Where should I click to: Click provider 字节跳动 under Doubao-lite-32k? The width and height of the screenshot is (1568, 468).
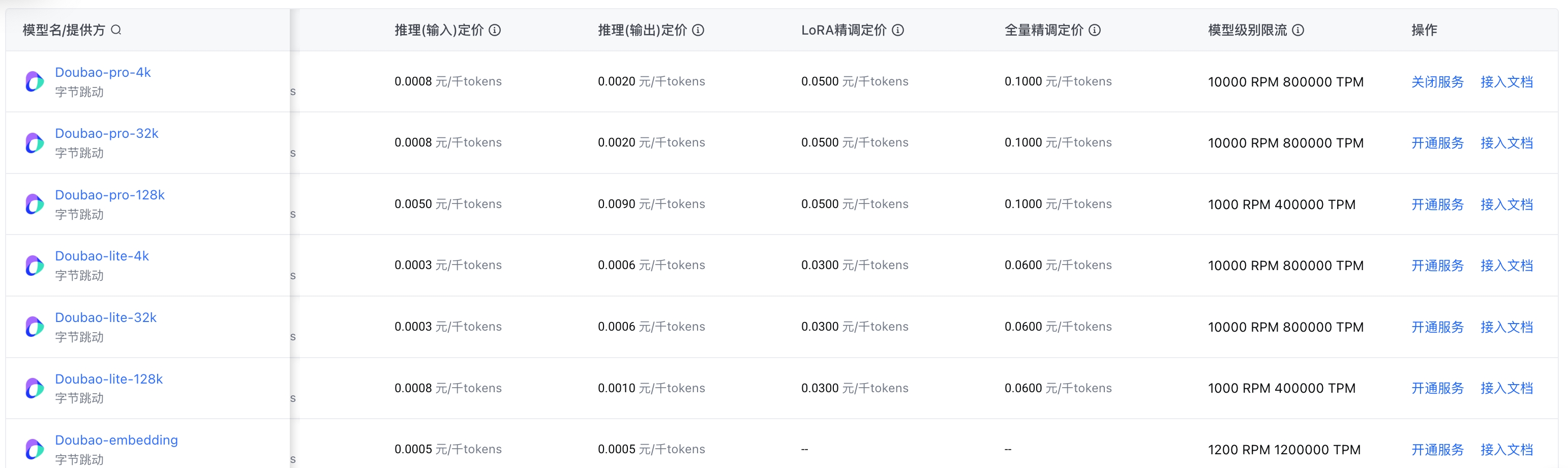pyautogui.click(x=79, y=337)
